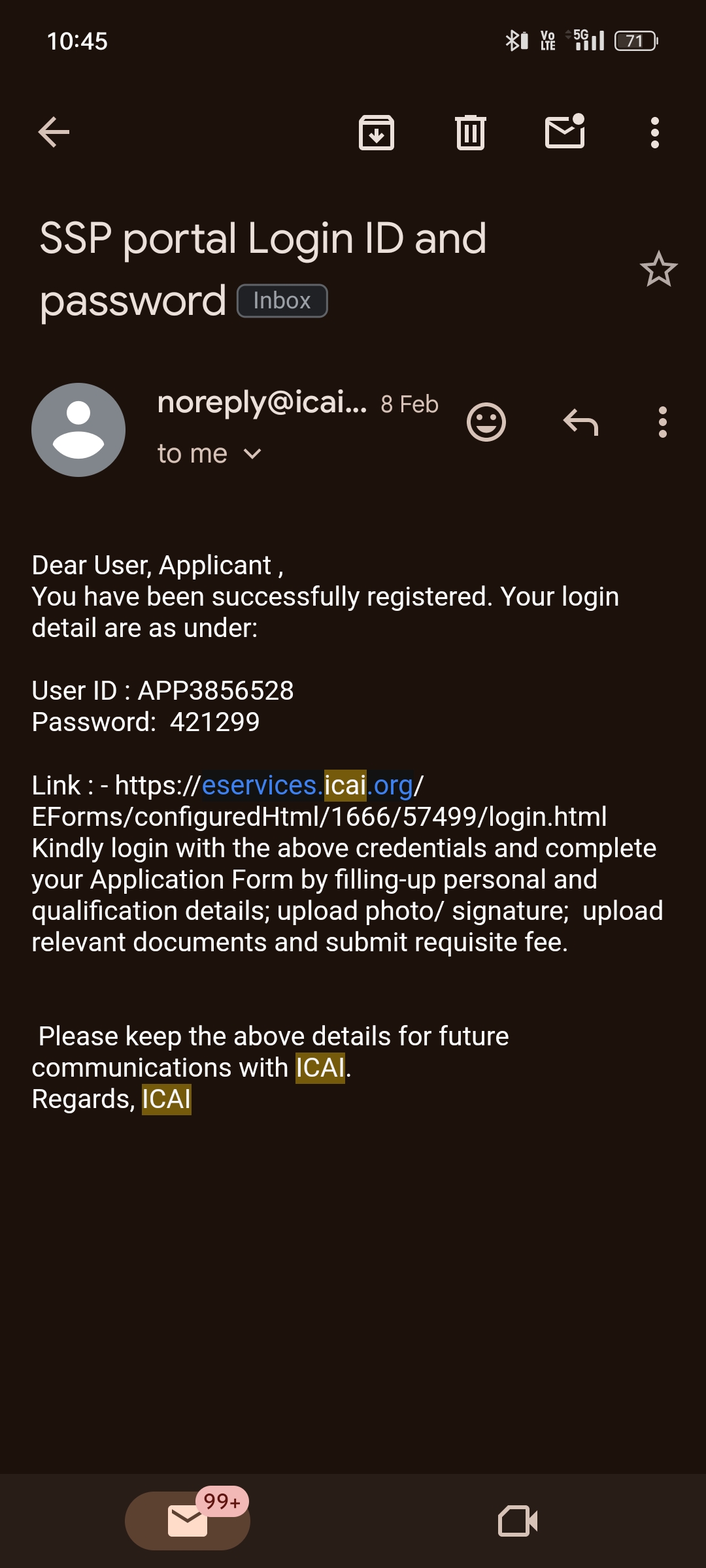Open the message's three-dot options menu
The image size is (706, 1568).
click(x=663, y=422)
